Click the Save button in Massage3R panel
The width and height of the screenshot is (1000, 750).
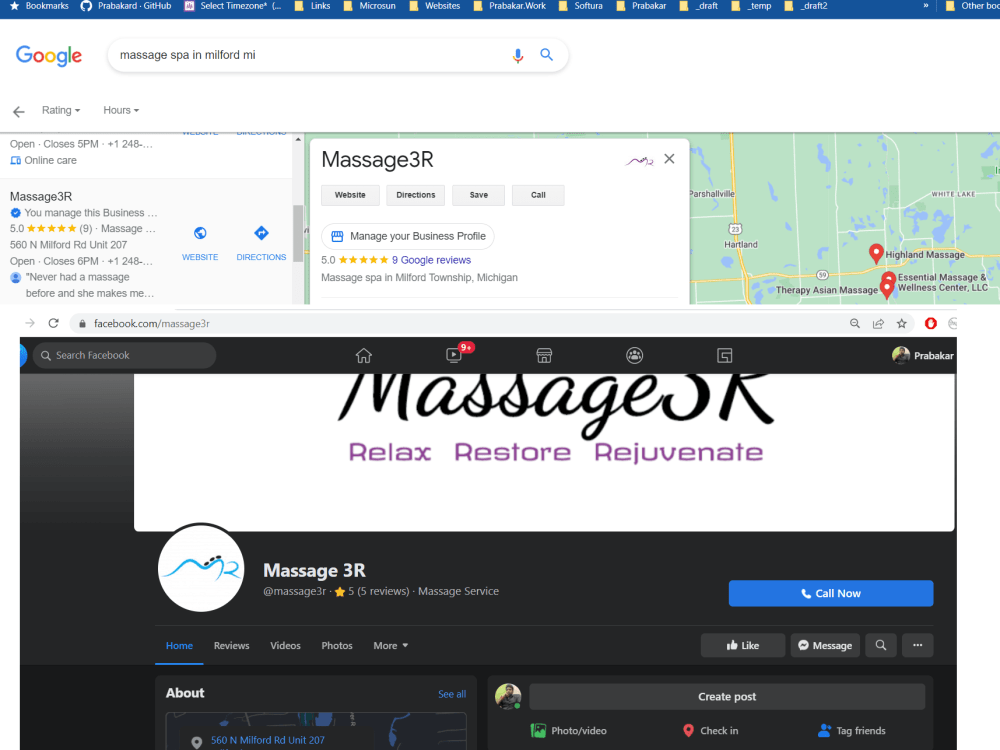point(478,195)
